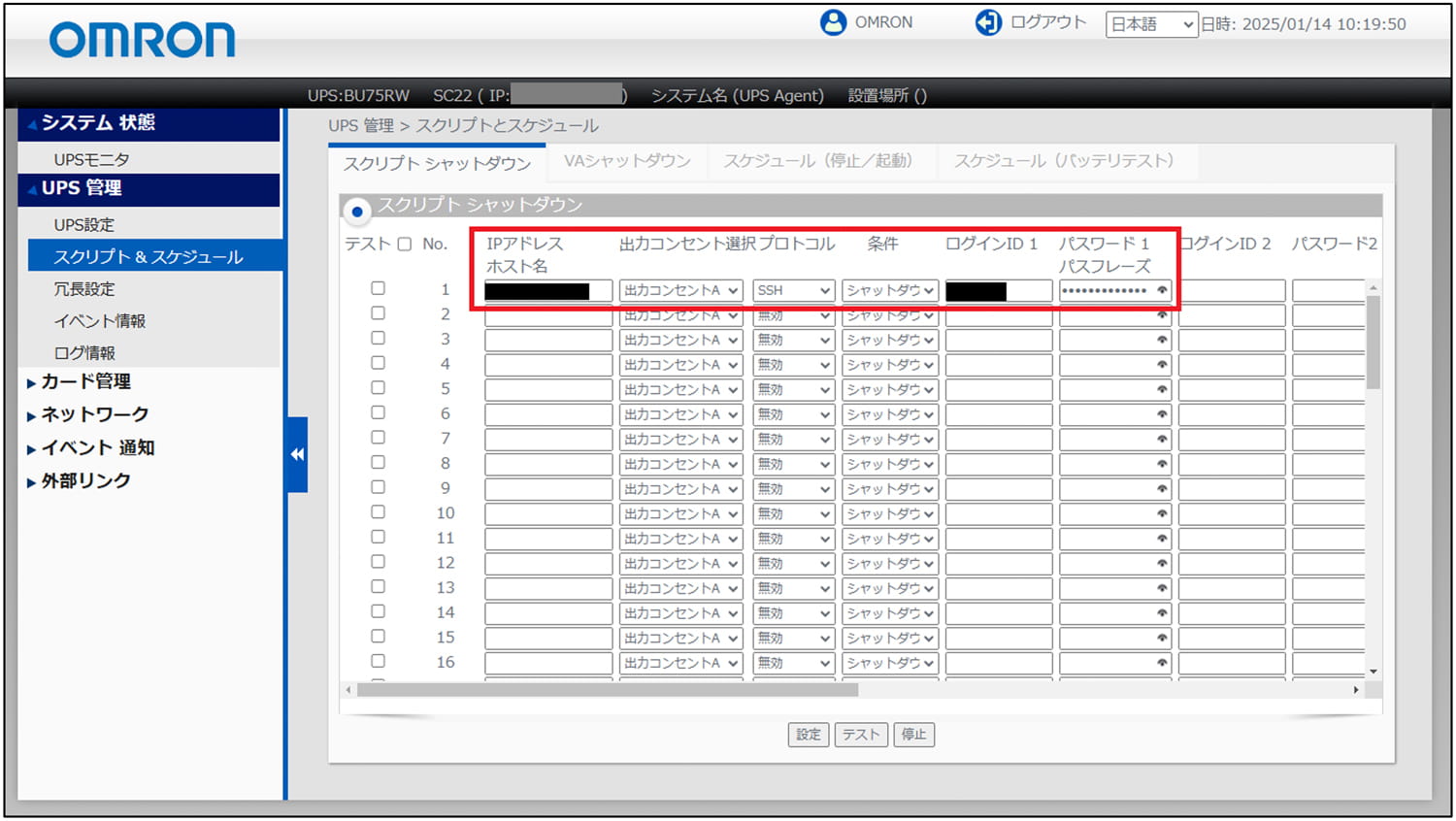Switch to the VAシャットダウン tab

pos(627,161)
